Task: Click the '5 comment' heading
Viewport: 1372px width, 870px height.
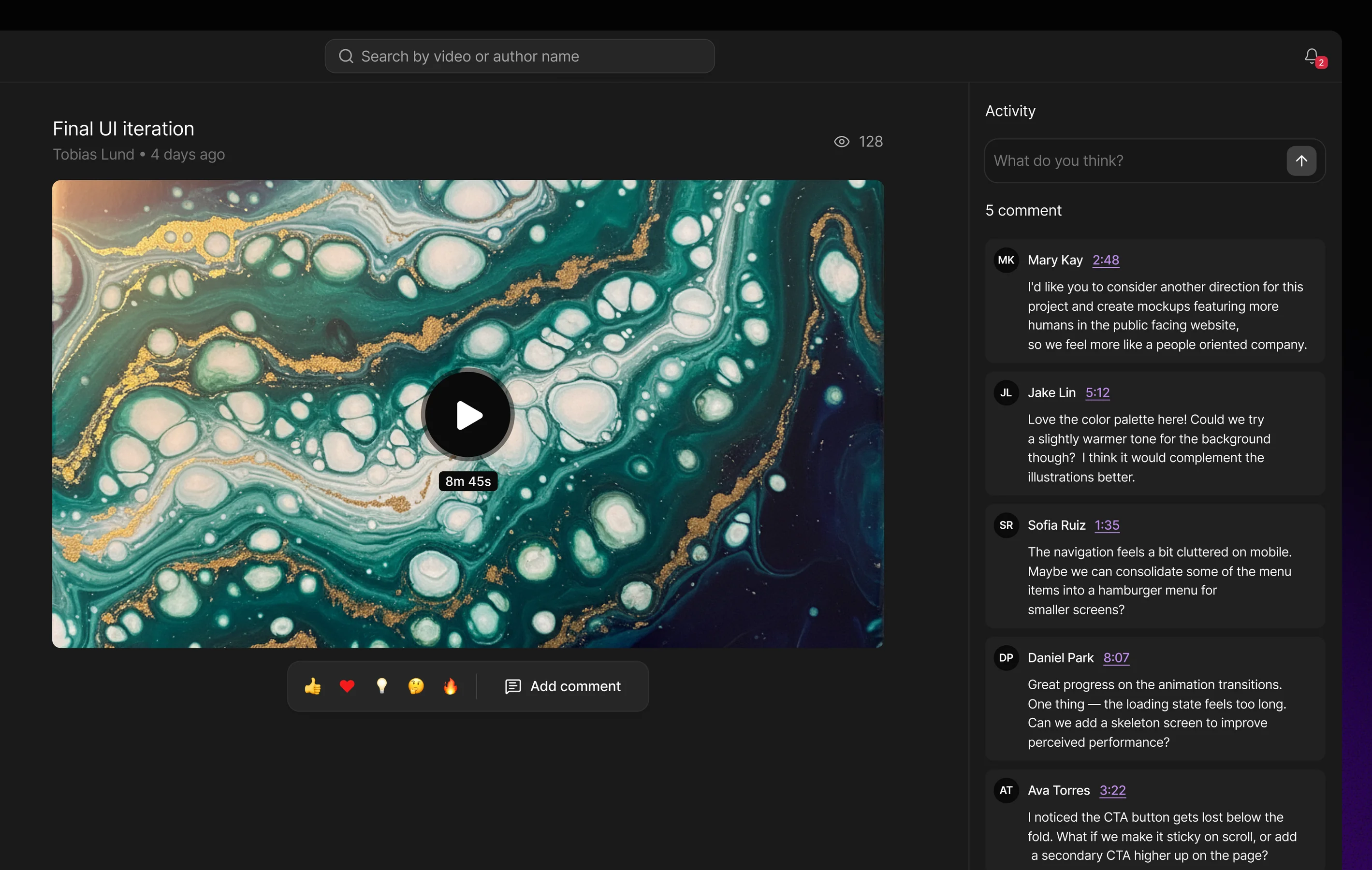Action: [x=1023, y=210]
